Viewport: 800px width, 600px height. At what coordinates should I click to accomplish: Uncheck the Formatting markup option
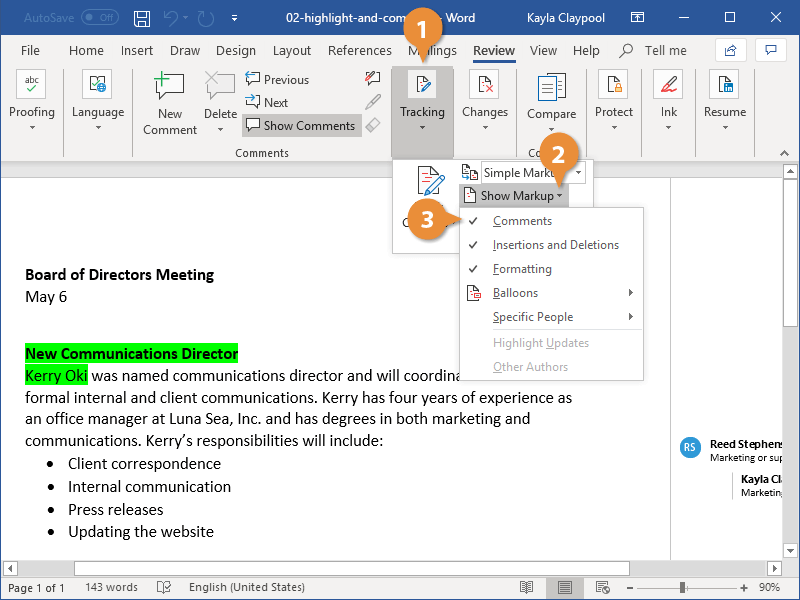pyautogui.click(x=522, y=269)
